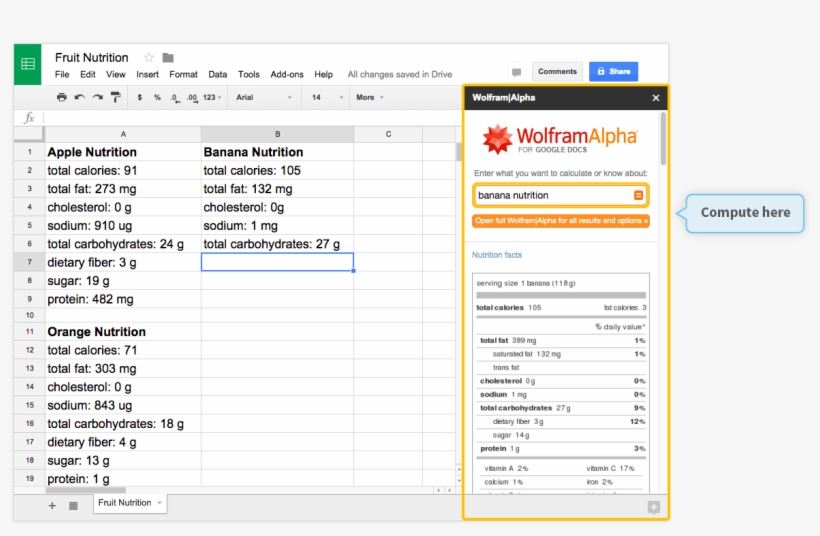Click the formula bar input
820x536 pixels.
click(x=251, y=118)
